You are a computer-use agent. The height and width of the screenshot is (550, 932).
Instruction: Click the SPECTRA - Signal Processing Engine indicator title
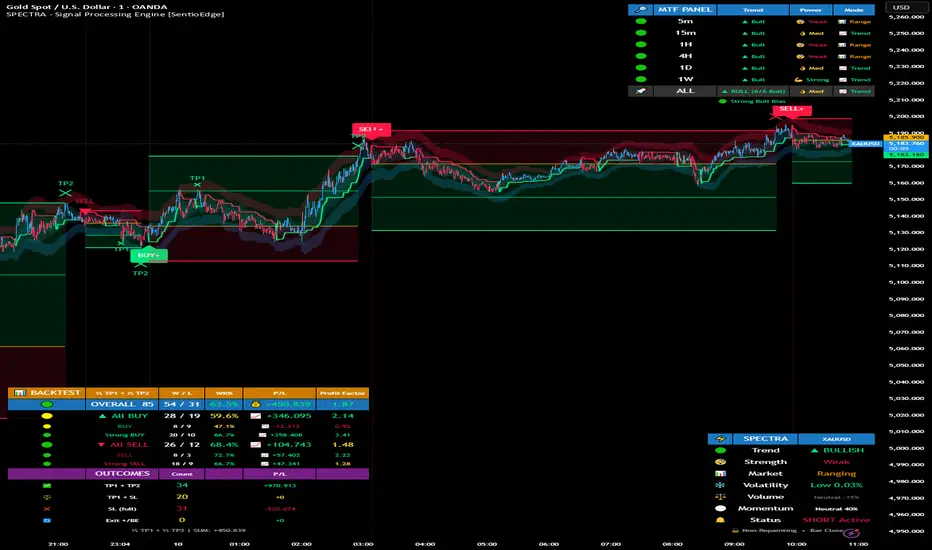(115, 14)
